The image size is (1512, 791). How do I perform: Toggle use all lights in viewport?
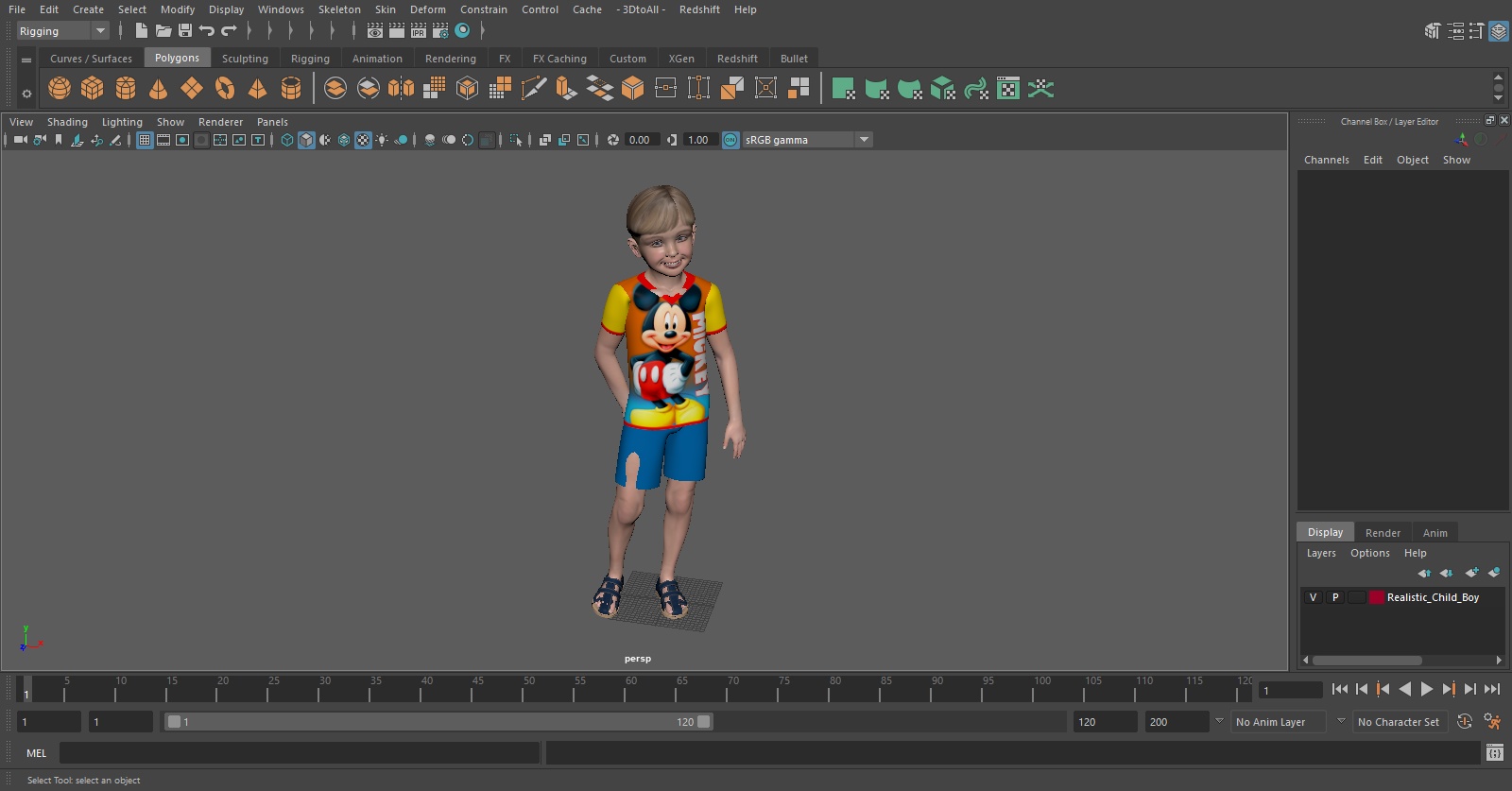[382, 140]
